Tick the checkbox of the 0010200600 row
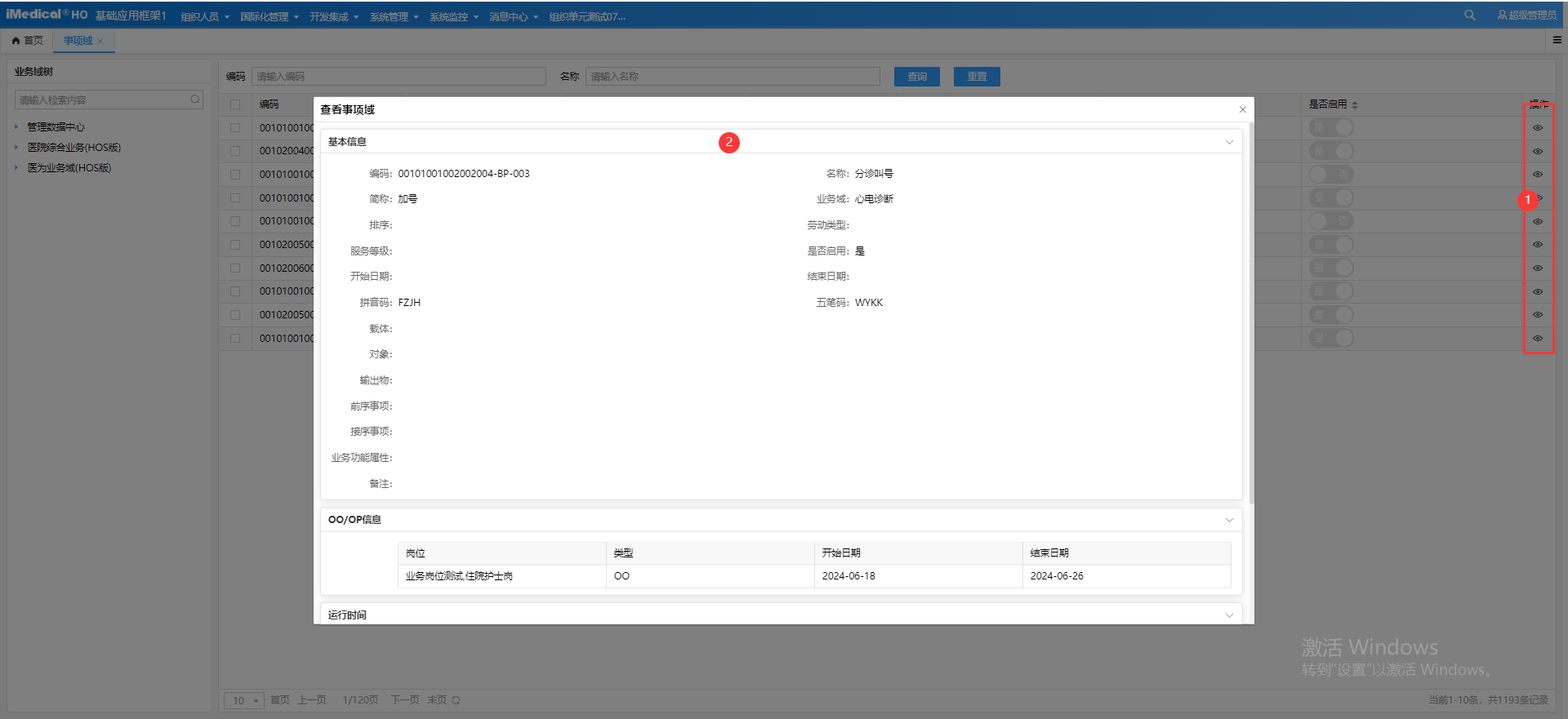 [235, 268]
